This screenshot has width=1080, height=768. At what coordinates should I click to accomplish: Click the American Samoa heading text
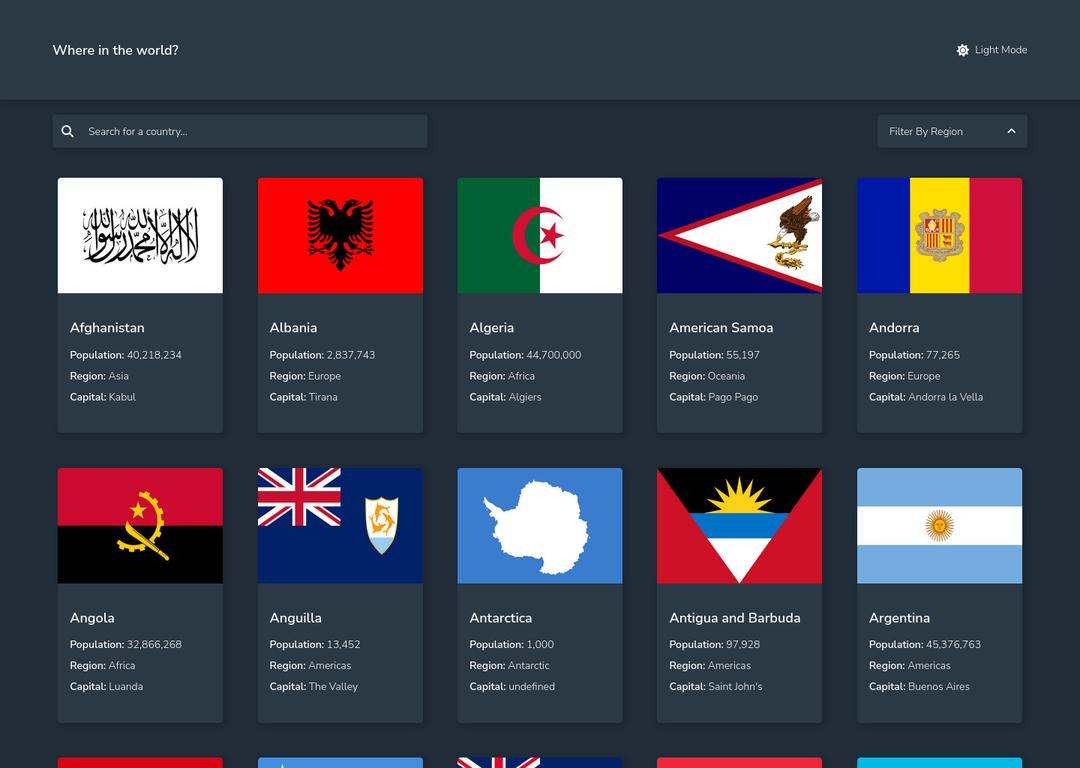pos(721,328)
